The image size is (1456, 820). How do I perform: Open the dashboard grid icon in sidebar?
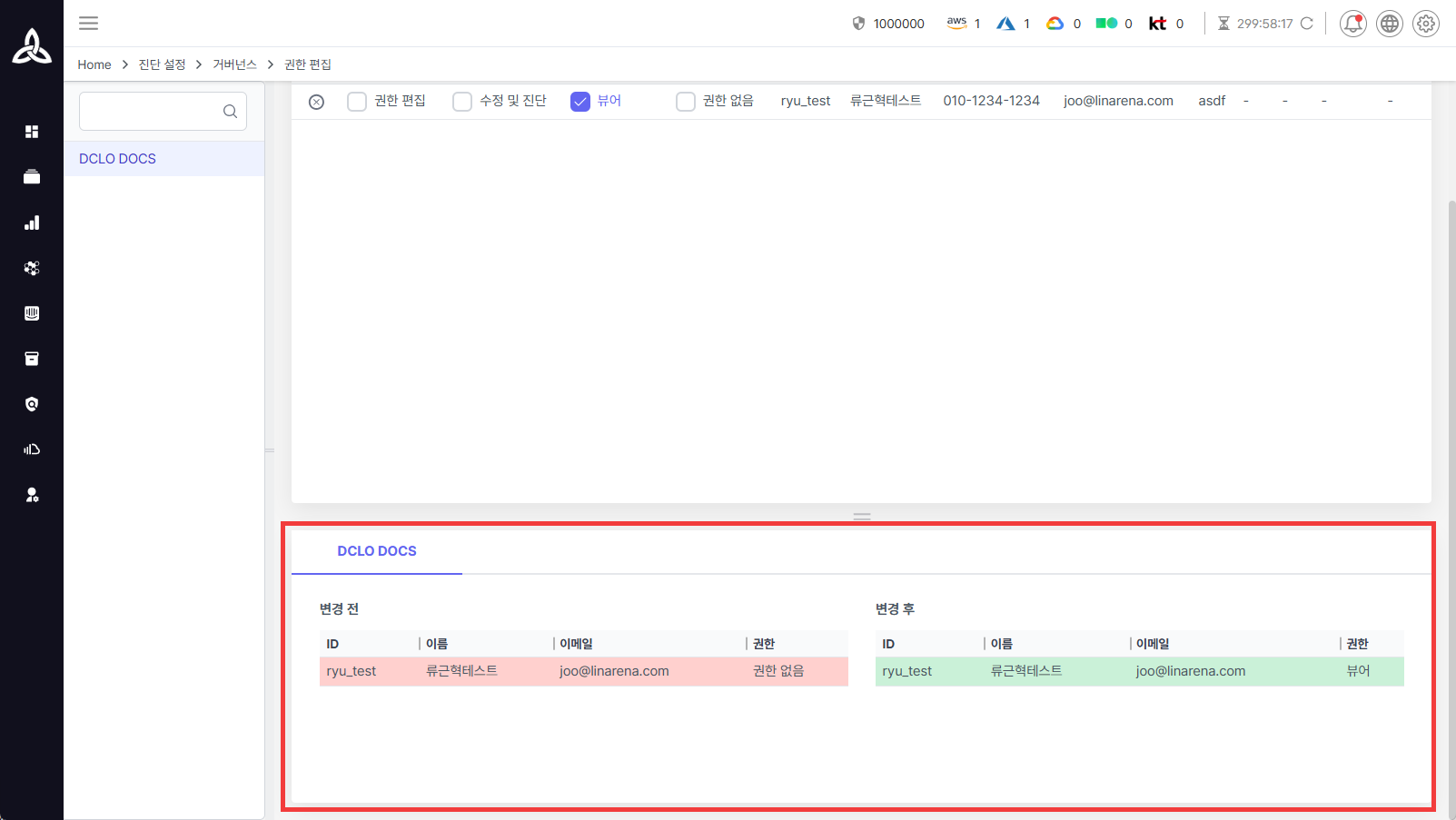coord(32,132)
